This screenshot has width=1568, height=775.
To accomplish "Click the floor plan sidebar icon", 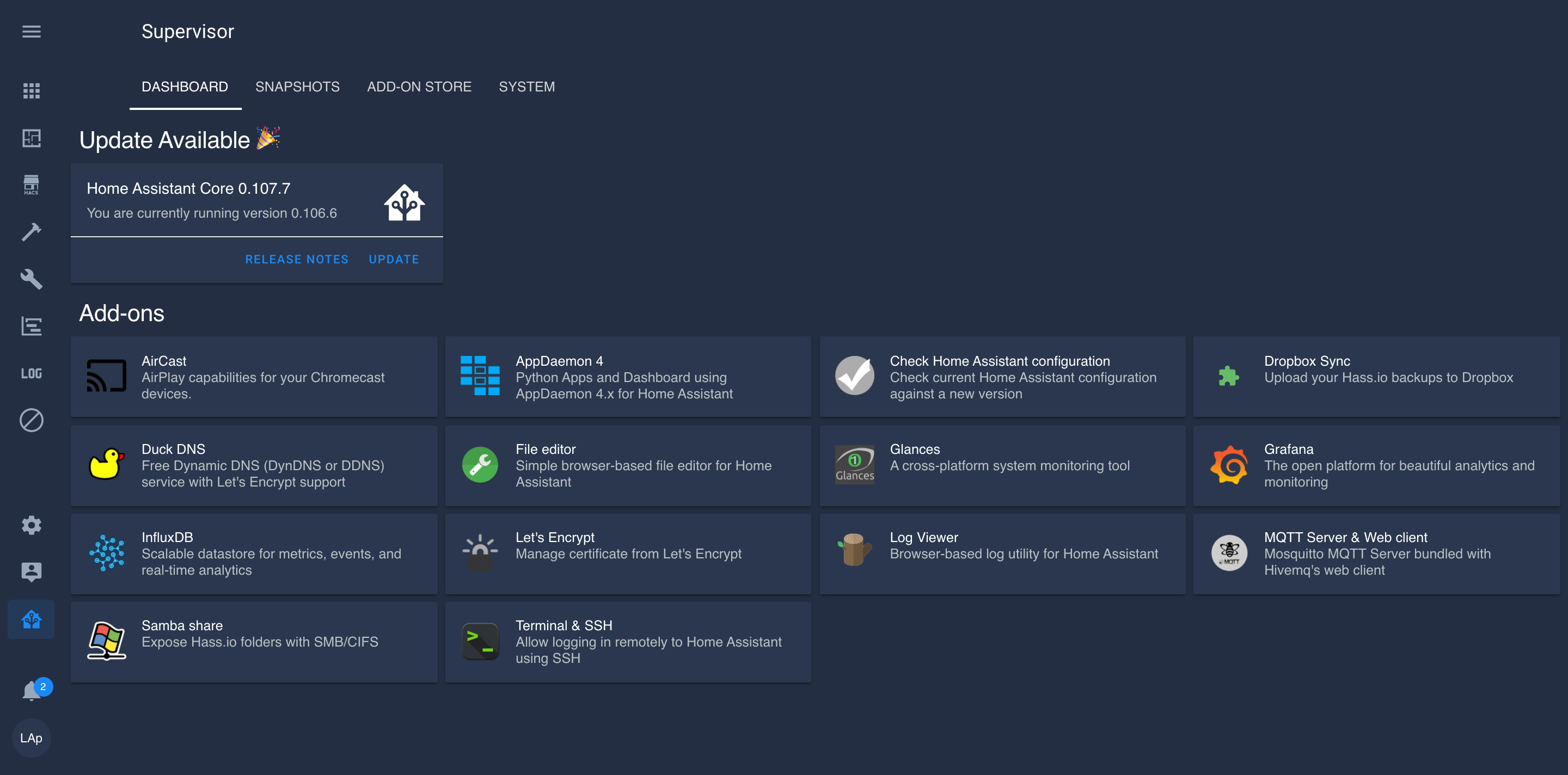I will click(31, 138).
